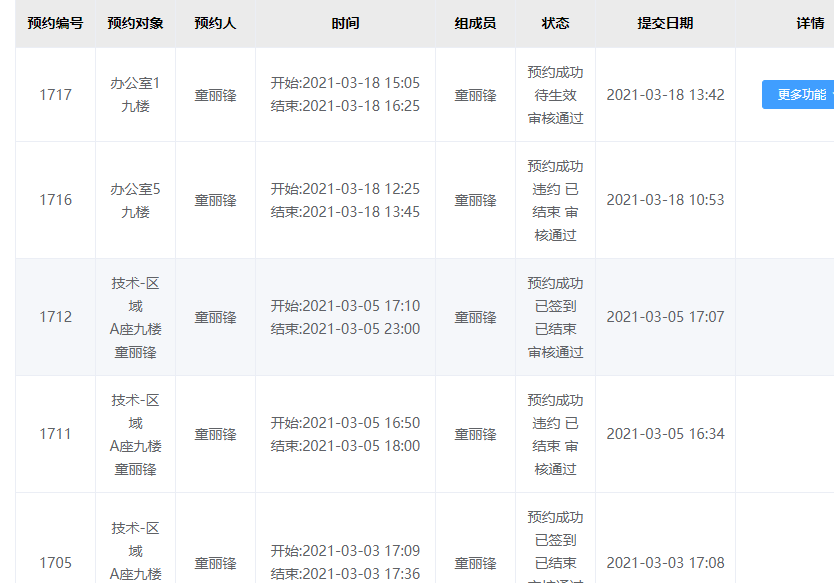This screenshot has height=583, width=834.
Task: Click the 状态 column header
Action: pos(555,23)
